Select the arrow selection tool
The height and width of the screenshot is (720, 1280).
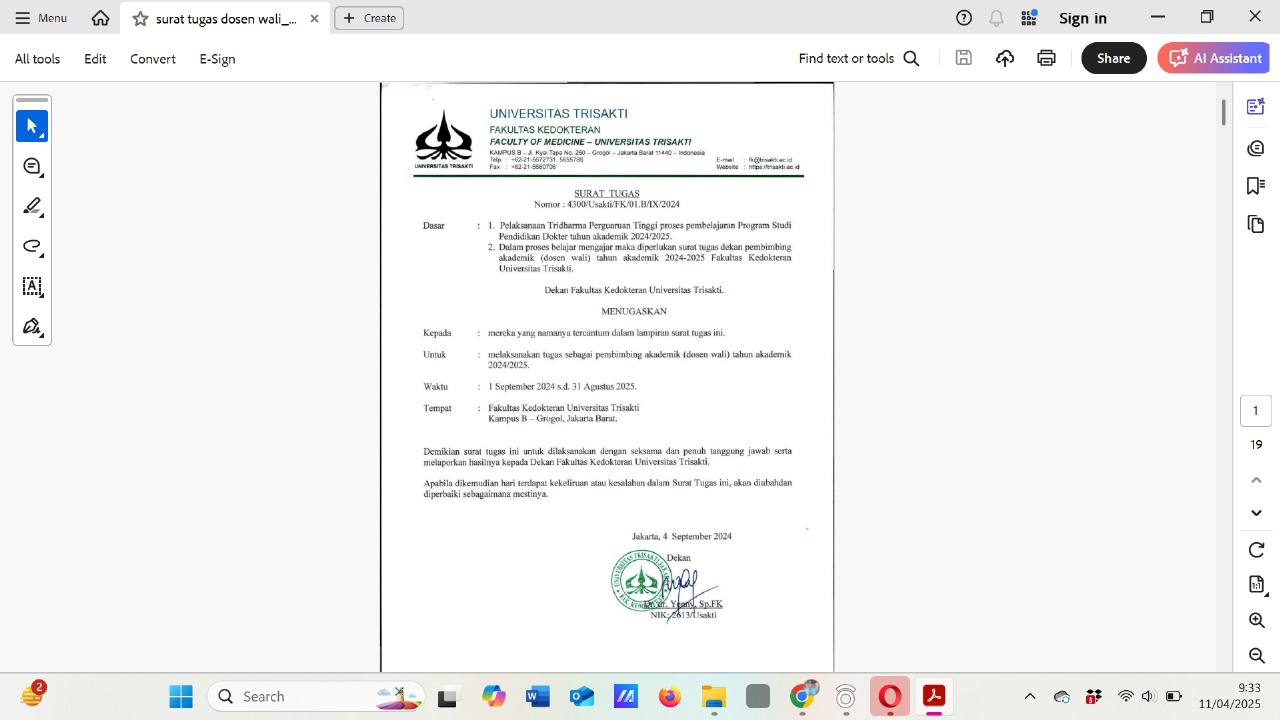tap(32, 126)
